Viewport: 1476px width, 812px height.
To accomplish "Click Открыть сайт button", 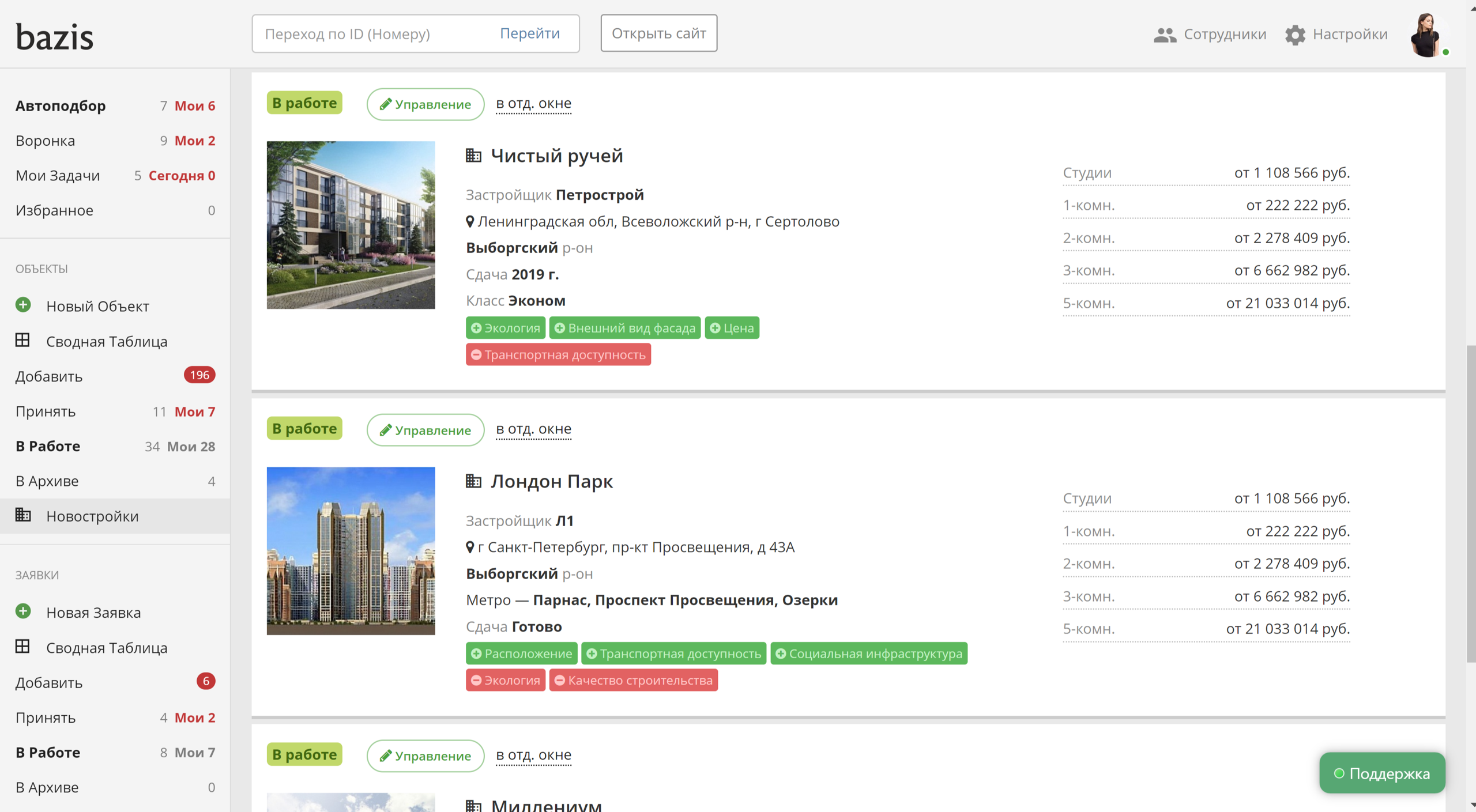I will [658, 33].
